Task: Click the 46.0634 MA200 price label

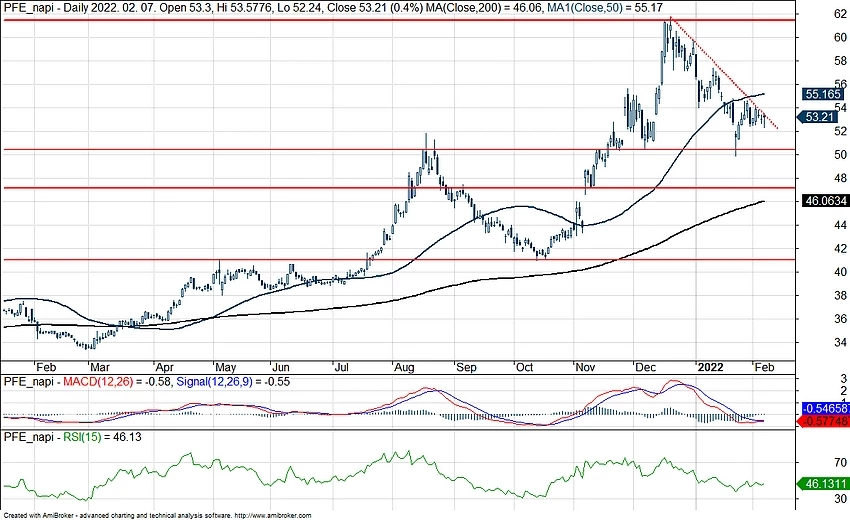Action: pos(826,201)
